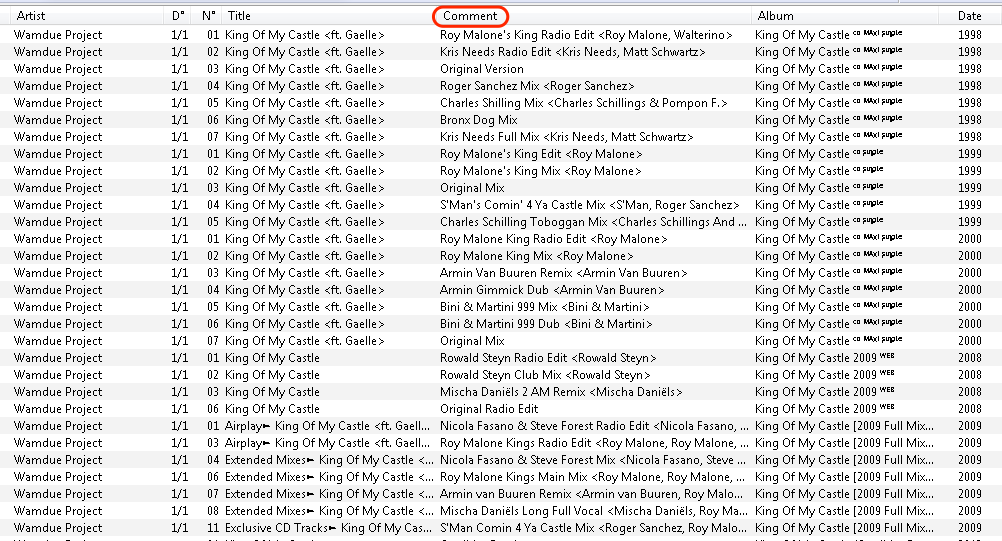The width and height of the screenshot is (1002, 541).
Task: Sort the list by the Artist column header
Action: (x=31, y=16)
